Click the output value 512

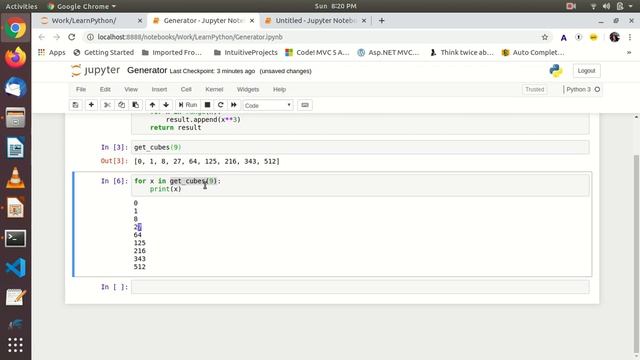tap(139, 267)
